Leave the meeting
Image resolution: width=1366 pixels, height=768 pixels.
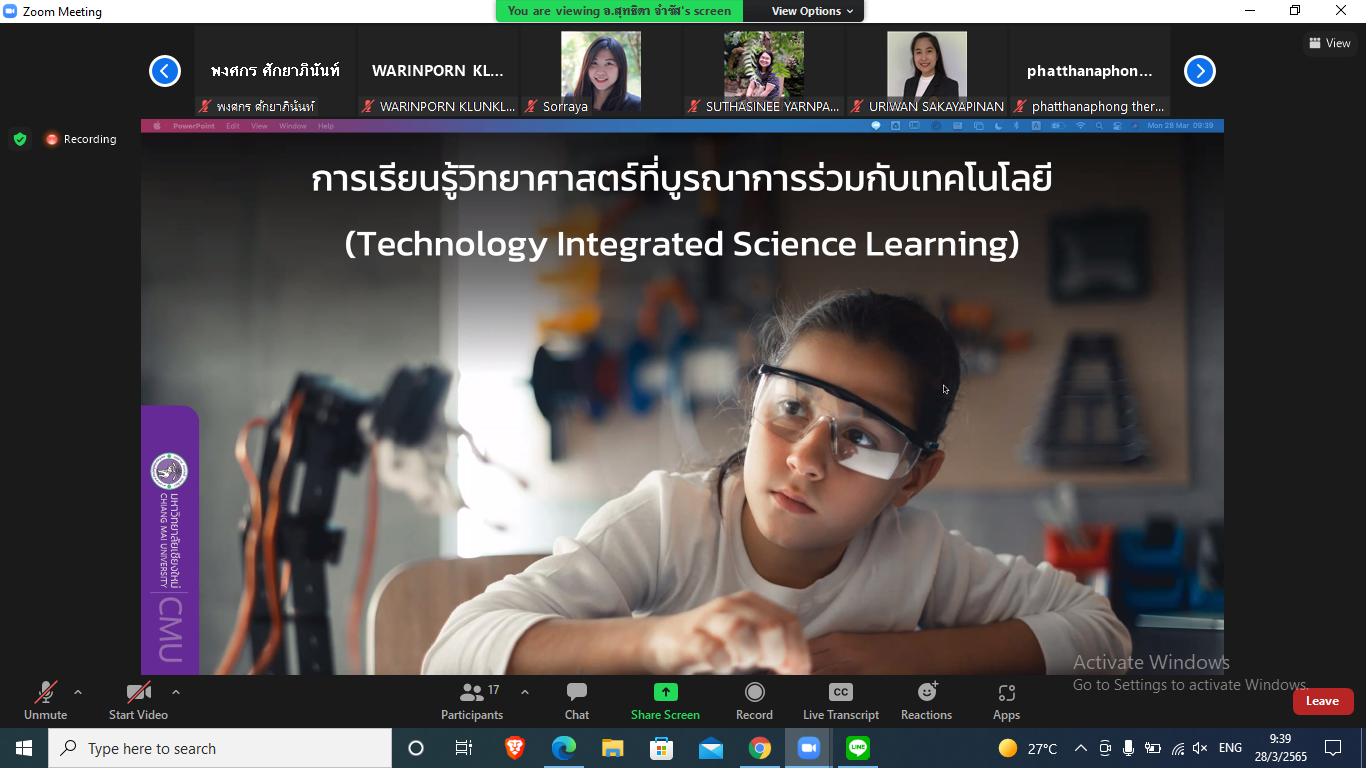tap(1323, 701)
